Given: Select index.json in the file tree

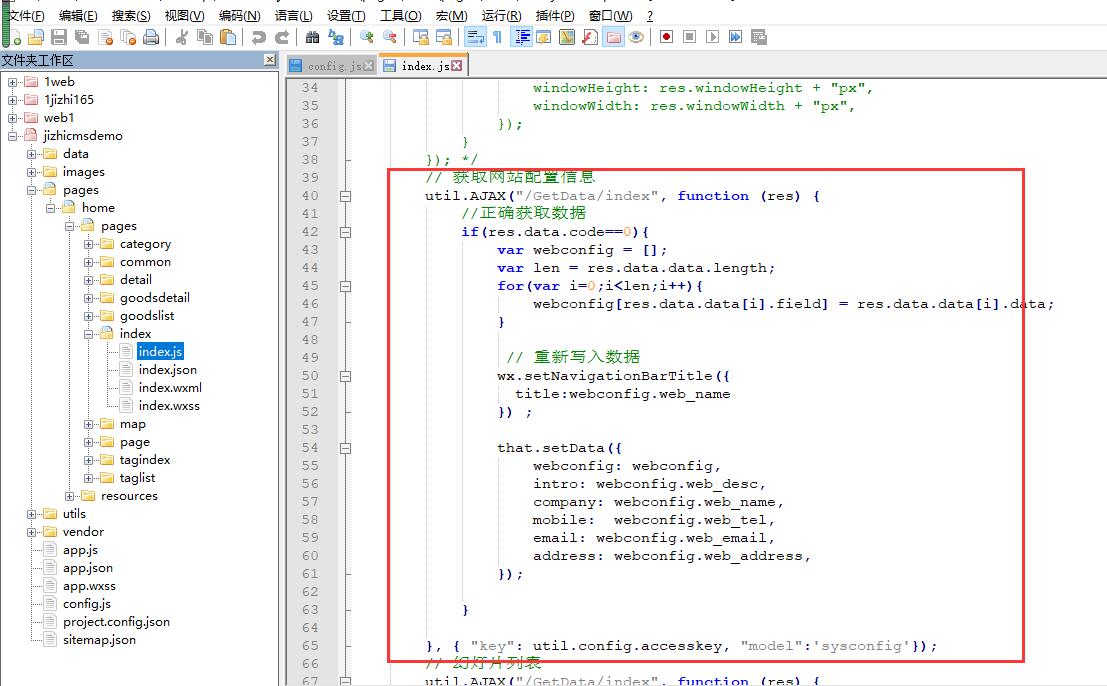Looking at the screenshot, I should pos(167,370).
